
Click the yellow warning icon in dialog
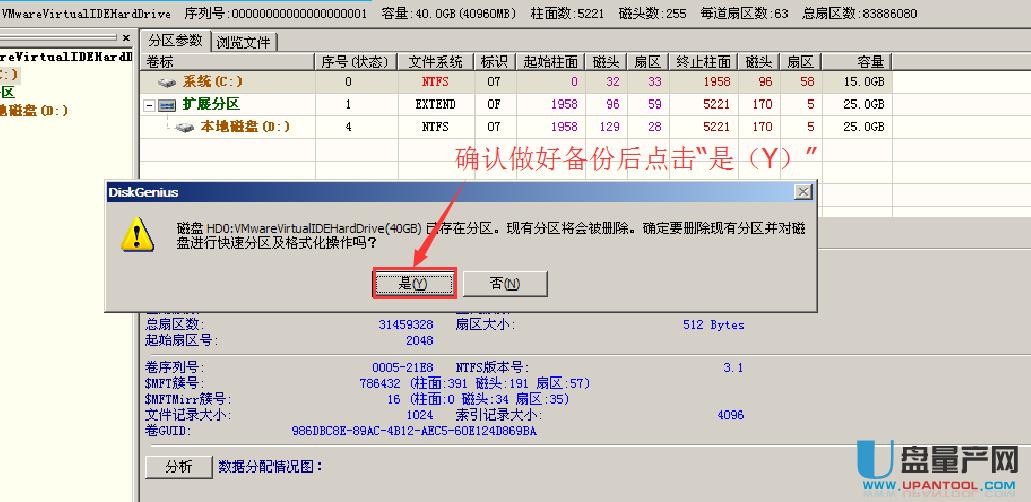136,236
